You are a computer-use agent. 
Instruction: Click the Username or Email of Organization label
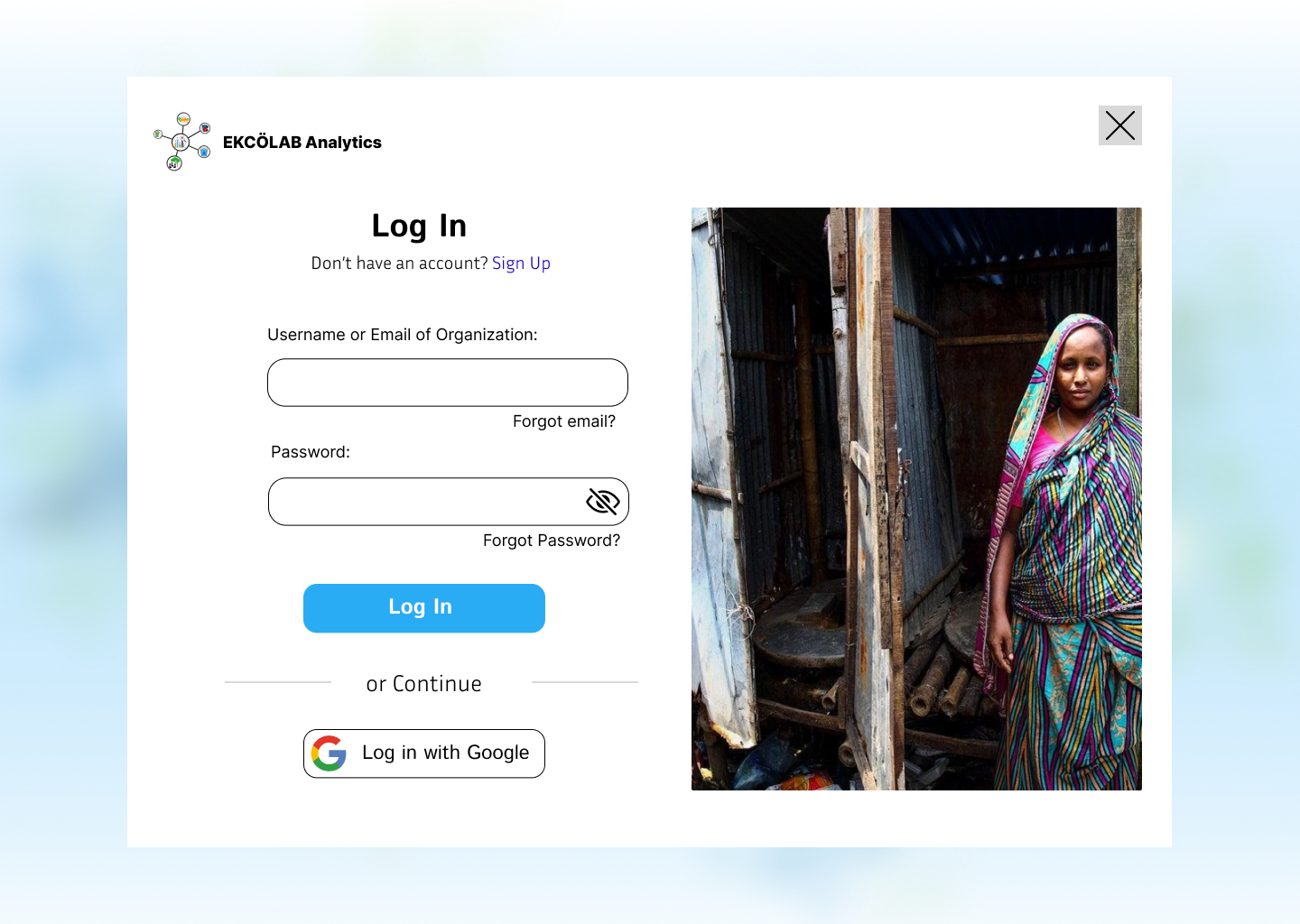pos(403,335)
